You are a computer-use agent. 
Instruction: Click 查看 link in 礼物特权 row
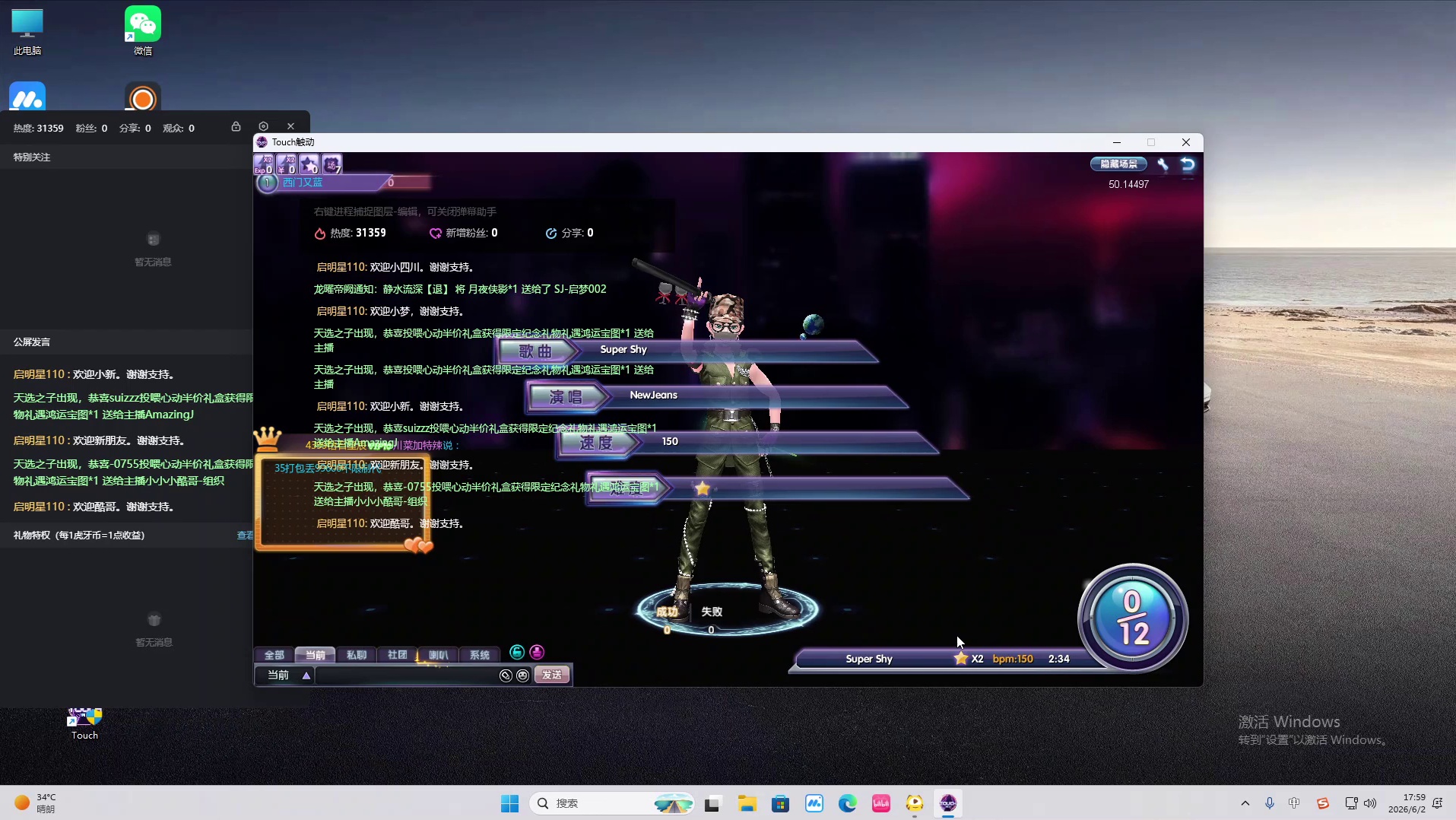point(245,536)
